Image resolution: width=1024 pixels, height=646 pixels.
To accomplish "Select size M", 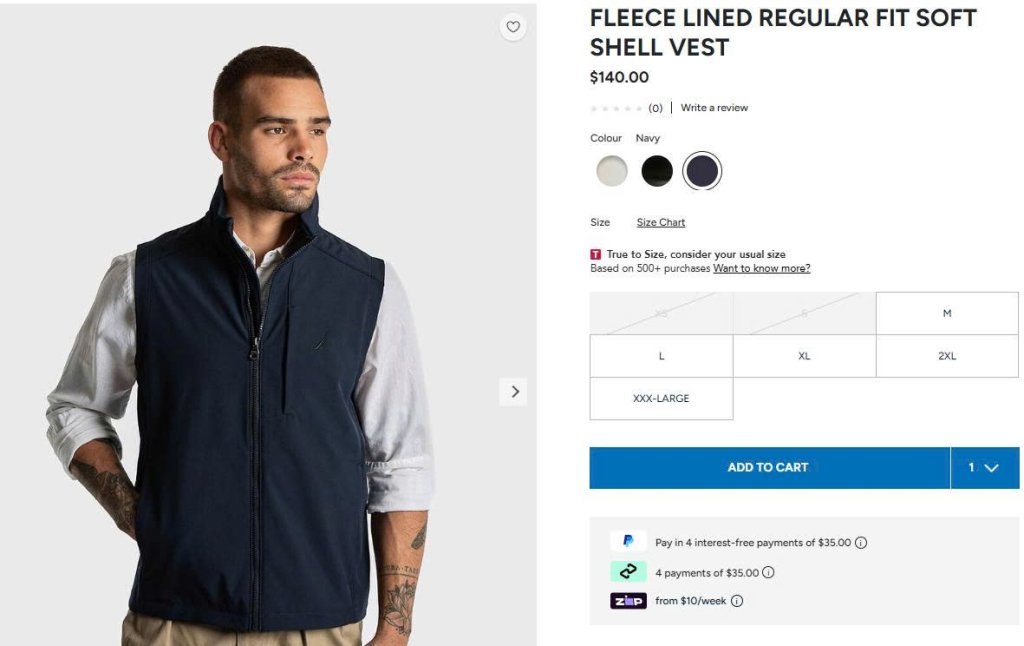I will (x=946, y=314).
